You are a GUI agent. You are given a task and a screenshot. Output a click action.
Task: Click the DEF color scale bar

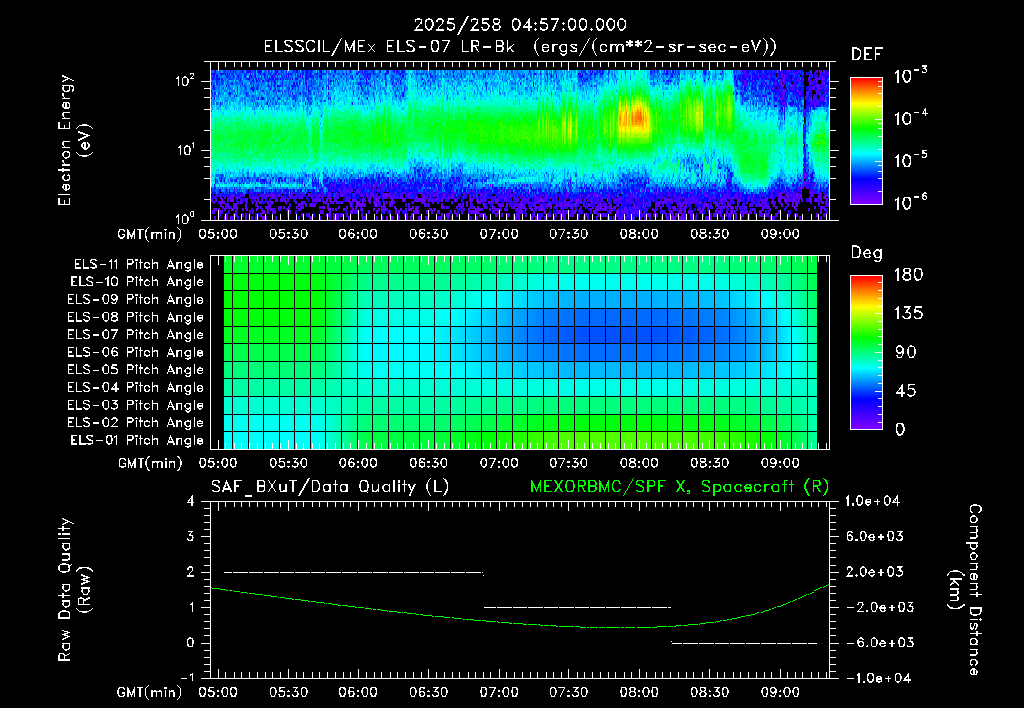click(x=866, y=141)
